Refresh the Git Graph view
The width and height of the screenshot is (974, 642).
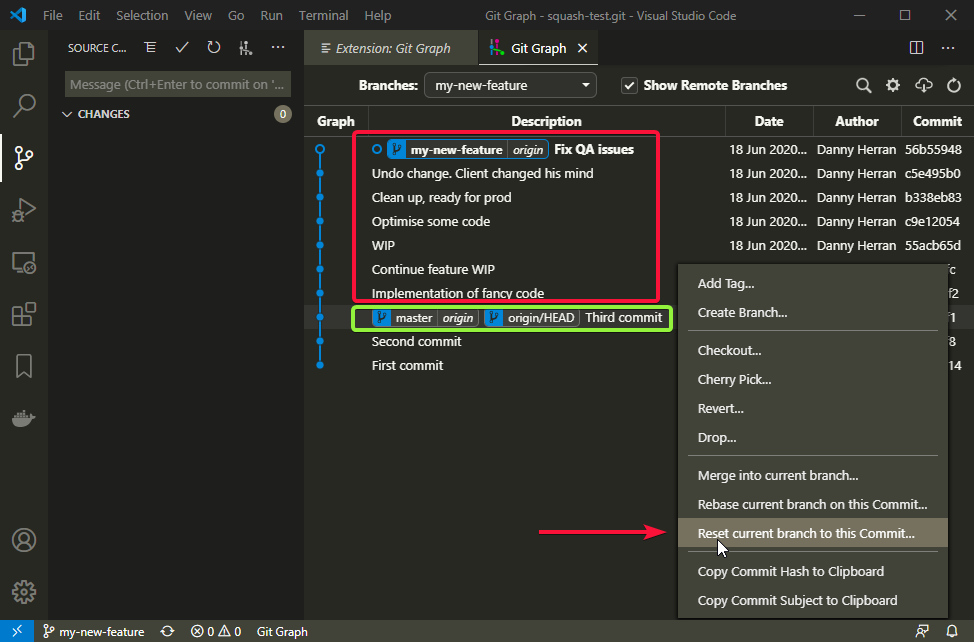point(953,85)
